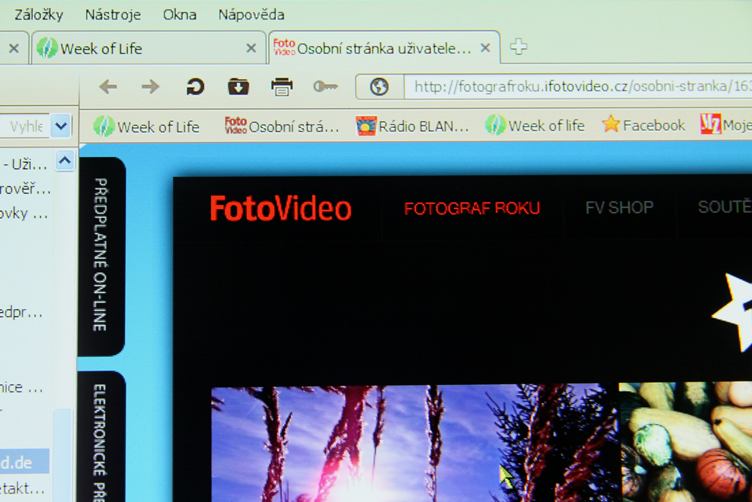
Task: Select sidebar entry ending with Uži...
Action: tap(25, 165)
